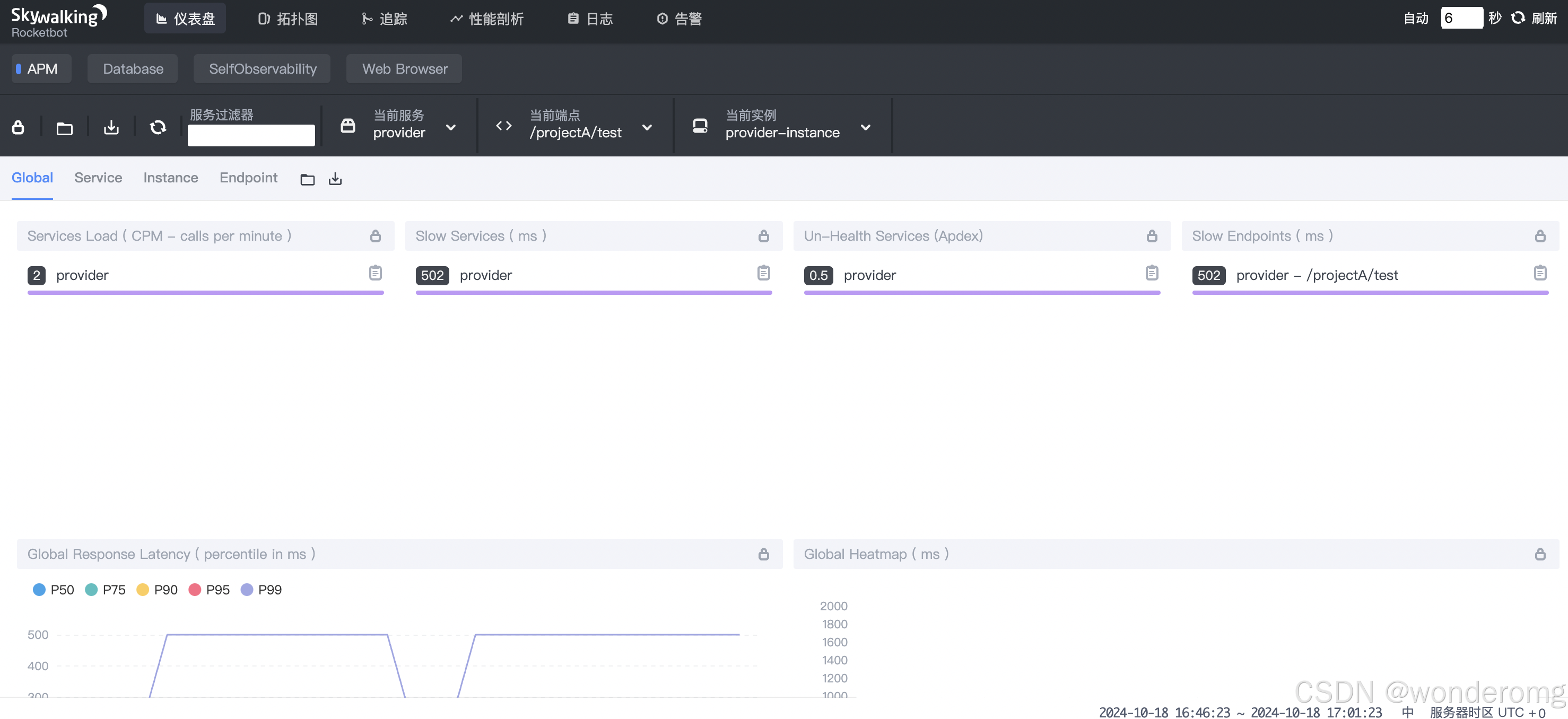The width and height of the screenshot is (1568, 719).
Task: Toggle lock on the Slow Endpoints panel
Action: [1540, 236]
